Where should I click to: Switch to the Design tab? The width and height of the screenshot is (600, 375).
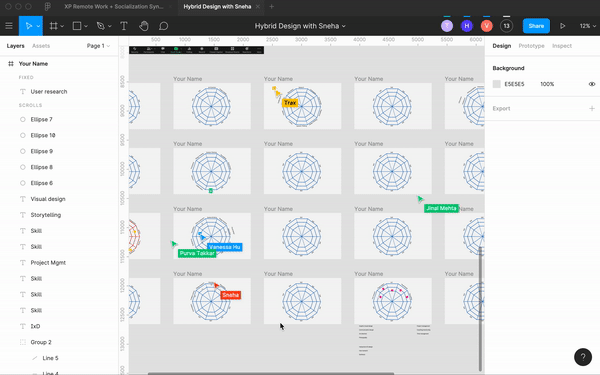[x=502, y=46]
